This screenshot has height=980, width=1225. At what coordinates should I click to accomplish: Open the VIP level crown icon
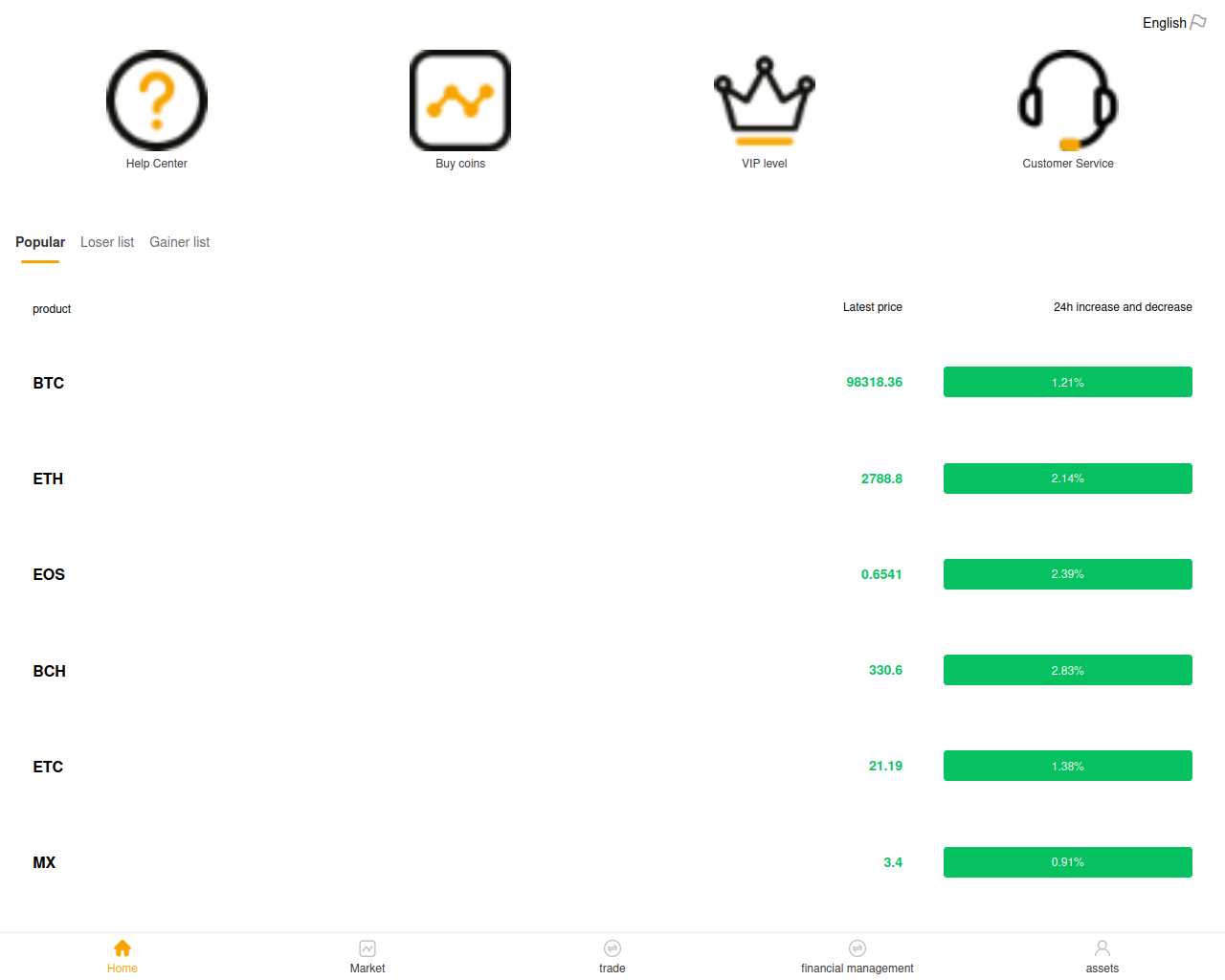[x=765, y=100]
